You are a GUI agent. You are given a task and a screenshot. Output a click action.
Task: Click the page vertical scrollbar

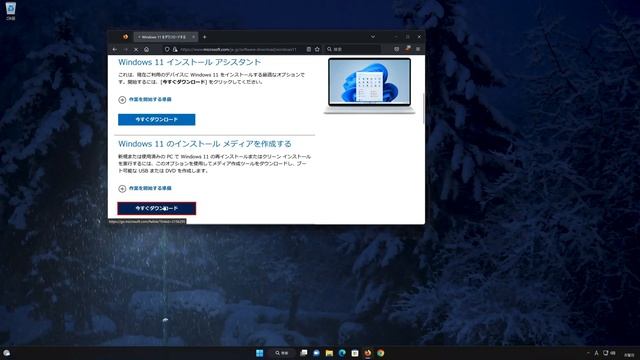(x=423, y=108)
